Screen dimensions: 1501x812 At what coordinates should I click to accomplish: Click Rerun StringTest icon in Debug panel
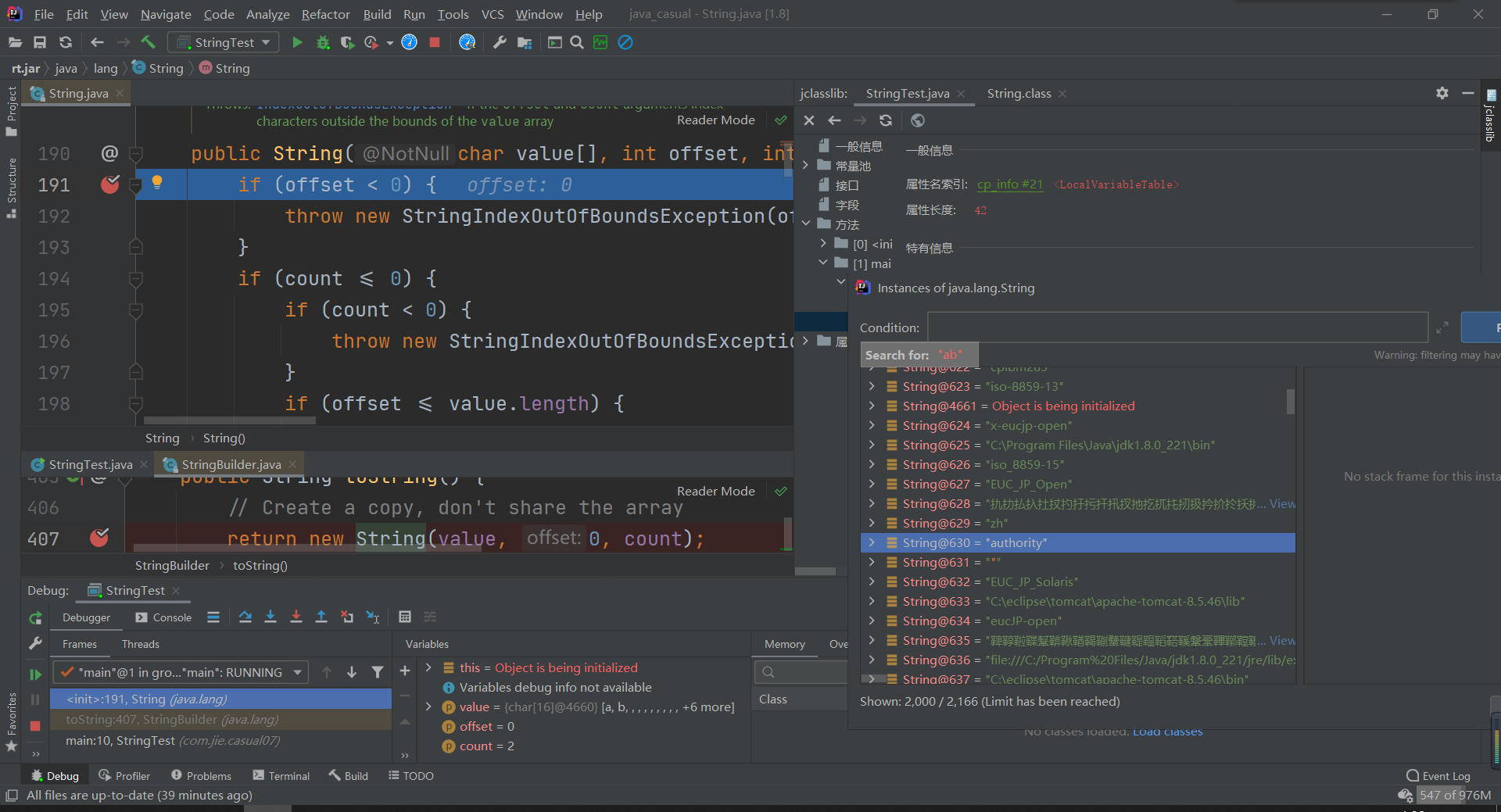(x=35, y=618)
